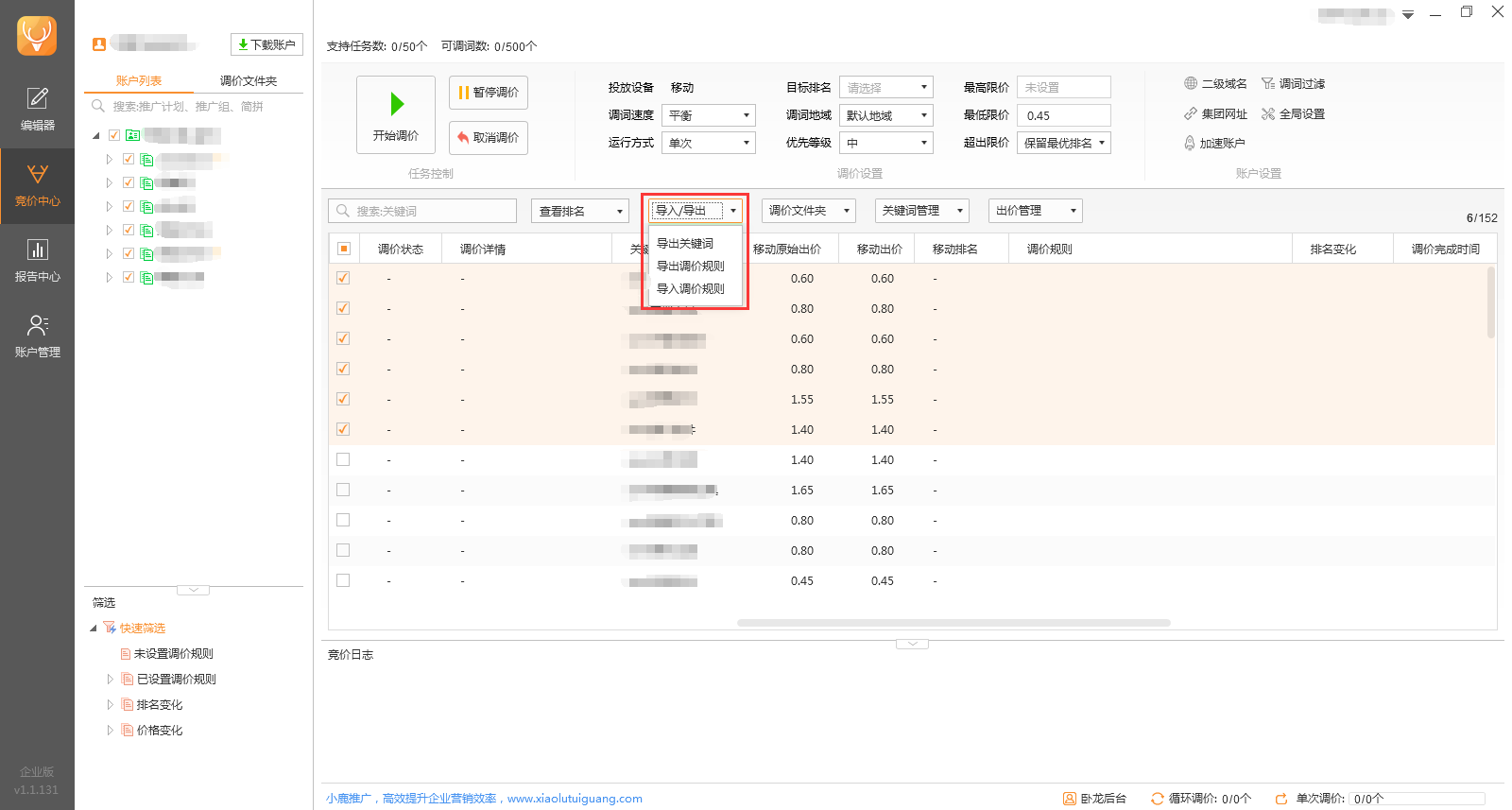The image size is (1512, 810).
Task: Open the 查看排名 dropdown
Action: tap(580, 211)
